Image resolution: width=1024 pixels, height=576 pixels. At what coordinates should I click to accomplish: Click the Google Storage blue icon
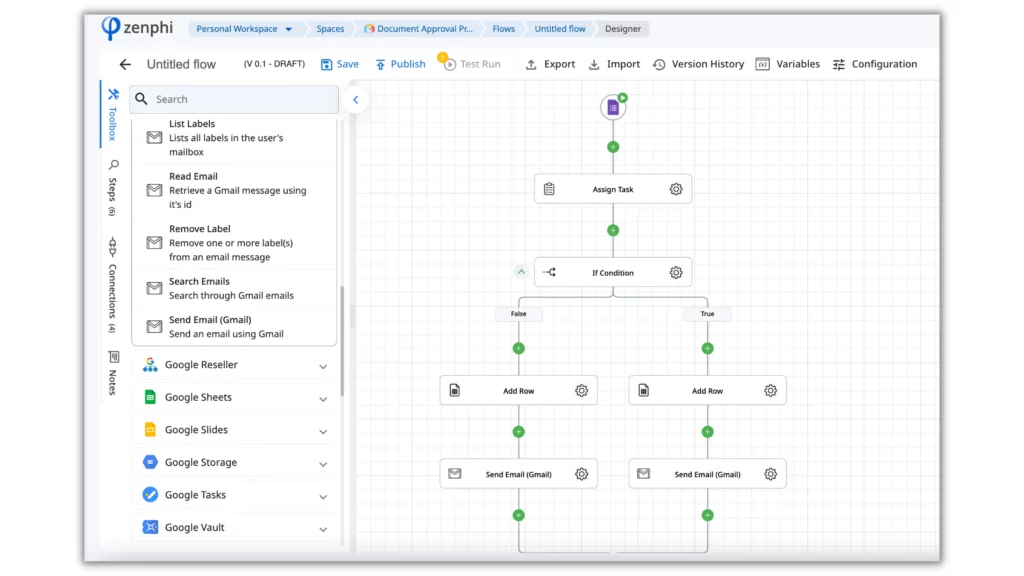[150, 462]
